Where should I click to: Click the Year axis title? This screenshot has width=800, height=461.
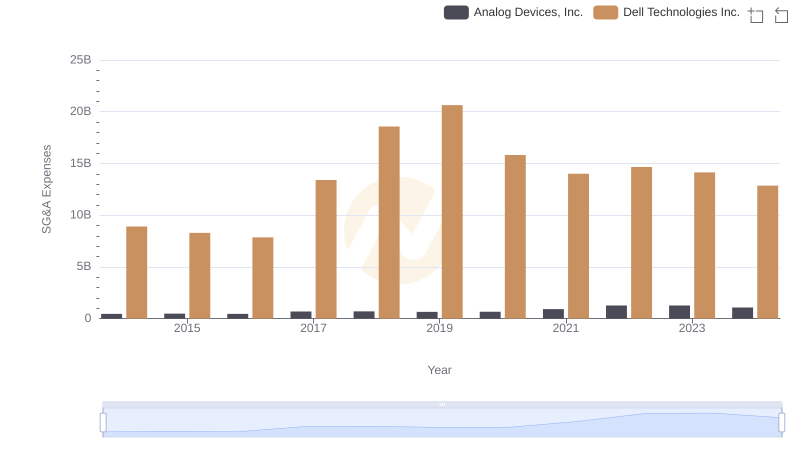(x=439, y=370)
